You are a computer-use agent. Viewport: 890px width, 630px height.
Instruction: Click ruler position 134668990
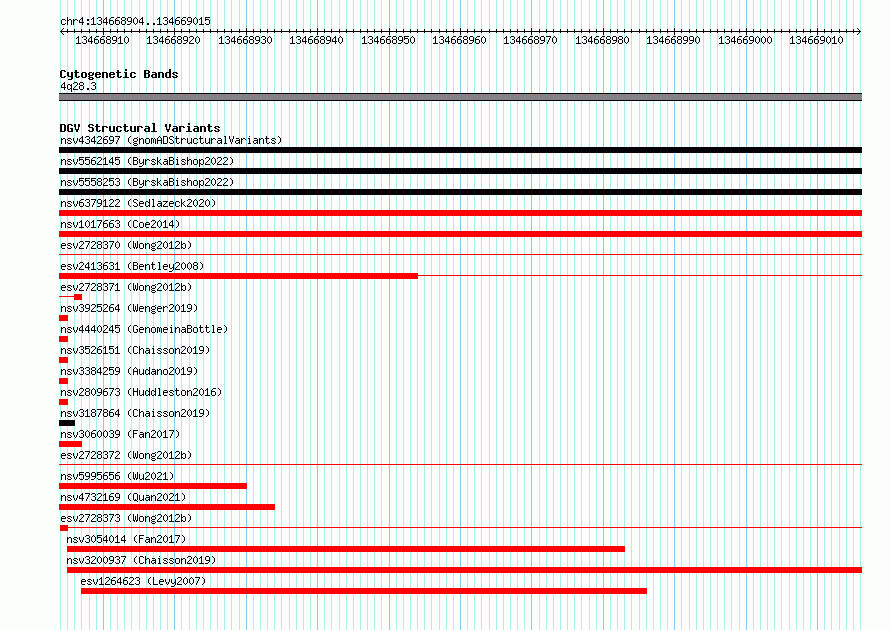point(673,40)
